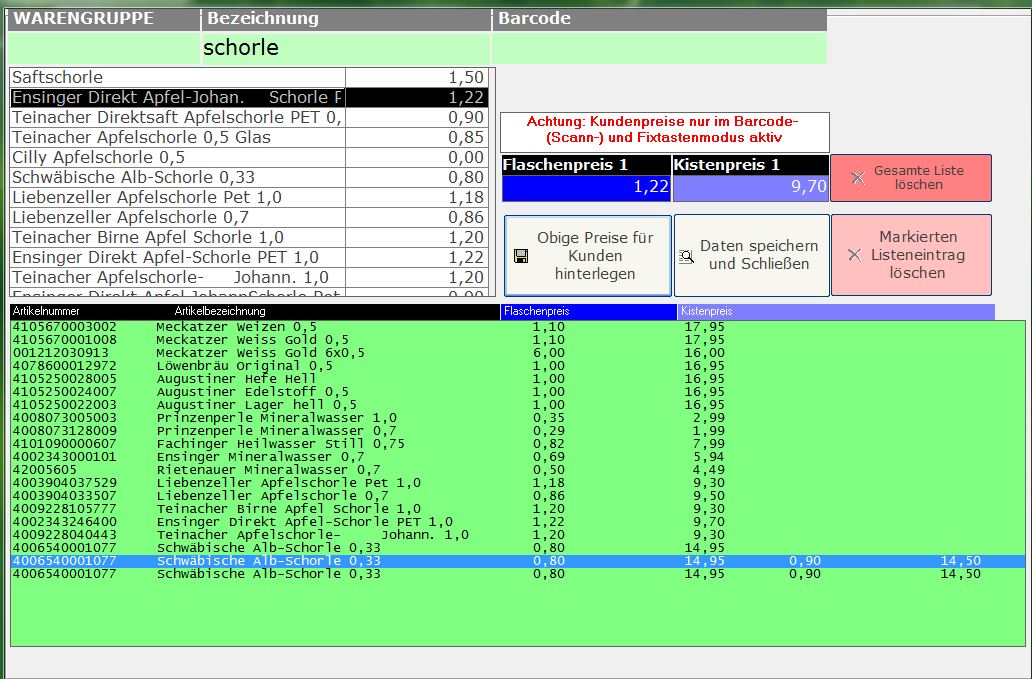Select Teinacher Apfelschorle 0,5 Glas result
The image size is (1032, 679).
[x=249, y=137]
